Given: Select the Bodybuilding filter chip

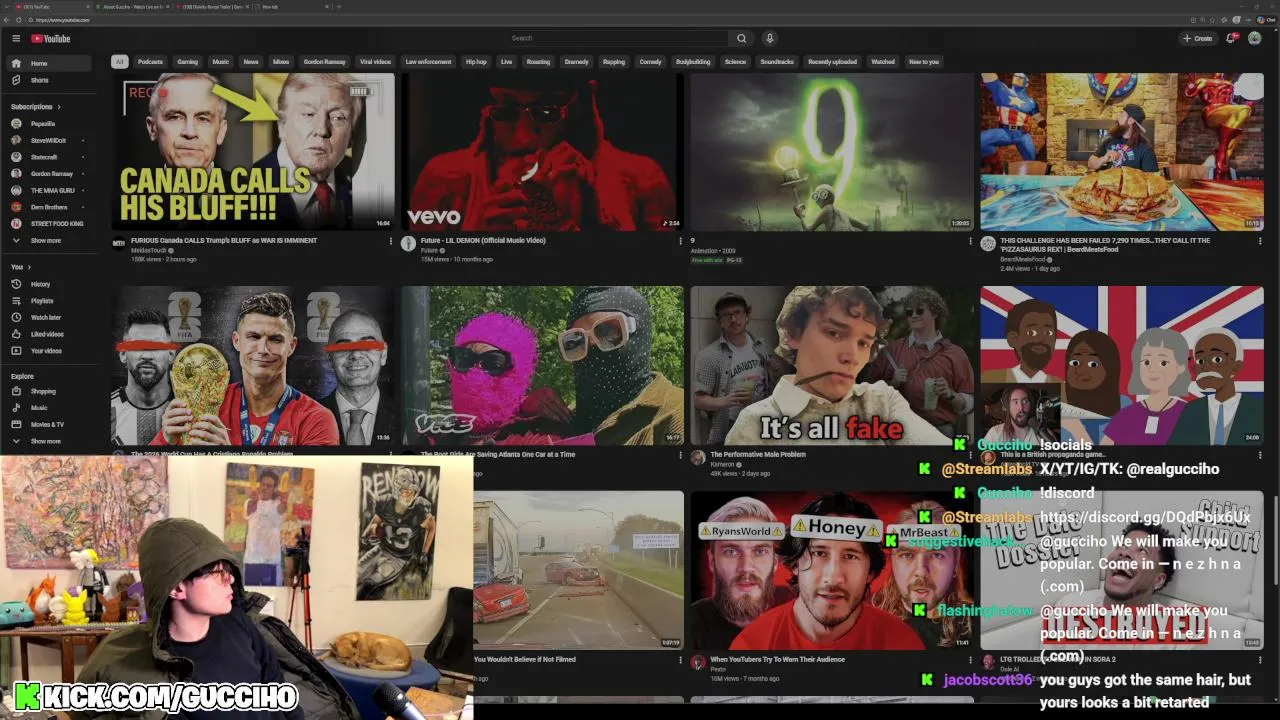Looking at the screenshot, I should [x=693, y=61].
